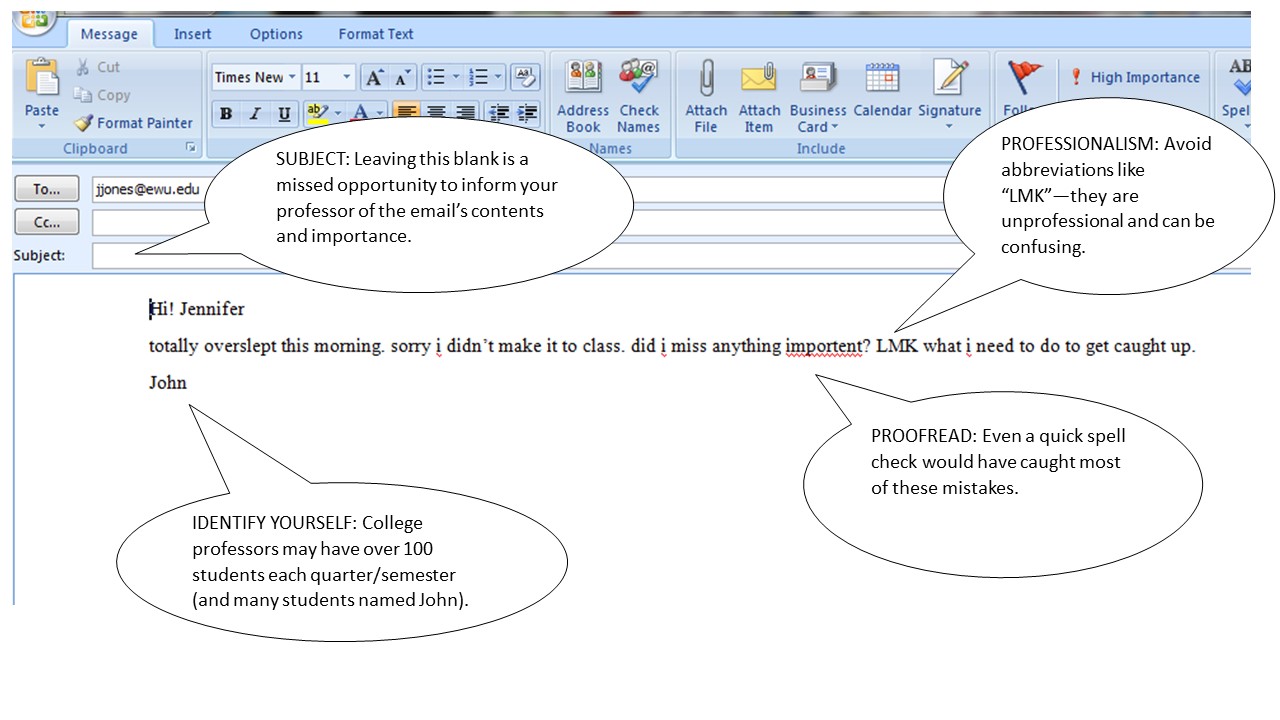This screenshot has height=720, width=1280.
Task: Open the Format Text ribbon tab
Action: [x=375, y=33]
